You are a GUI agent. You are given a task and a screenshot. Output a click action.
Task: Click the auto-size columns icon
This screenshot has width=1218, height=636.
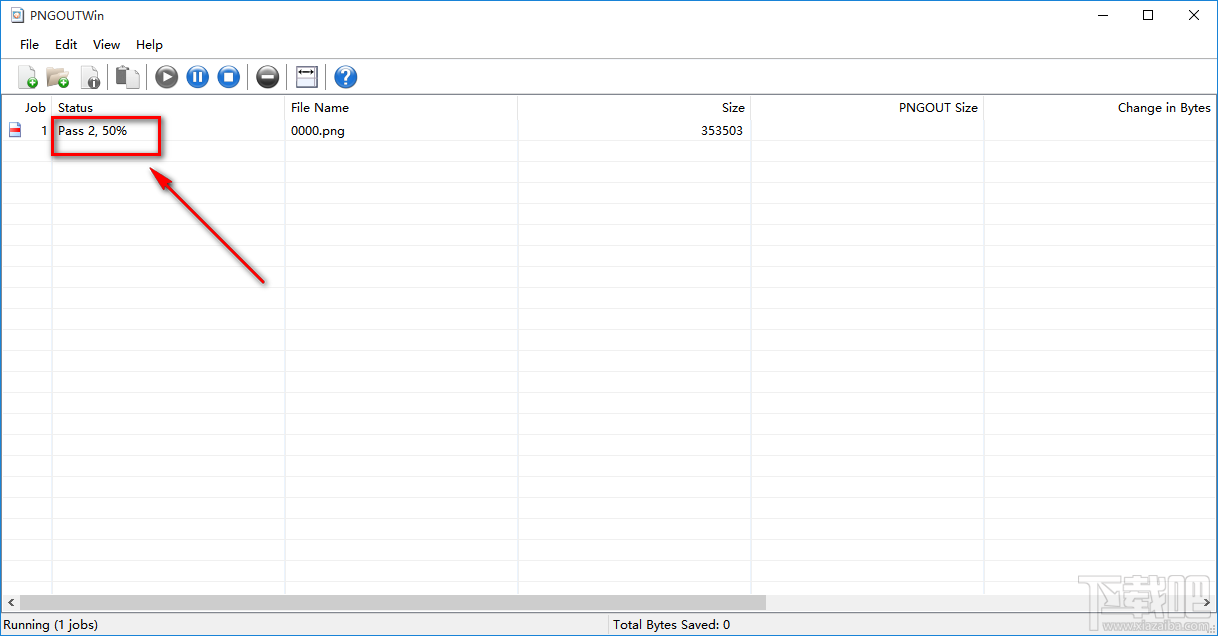pyautogui.click(x=307, y=77)
